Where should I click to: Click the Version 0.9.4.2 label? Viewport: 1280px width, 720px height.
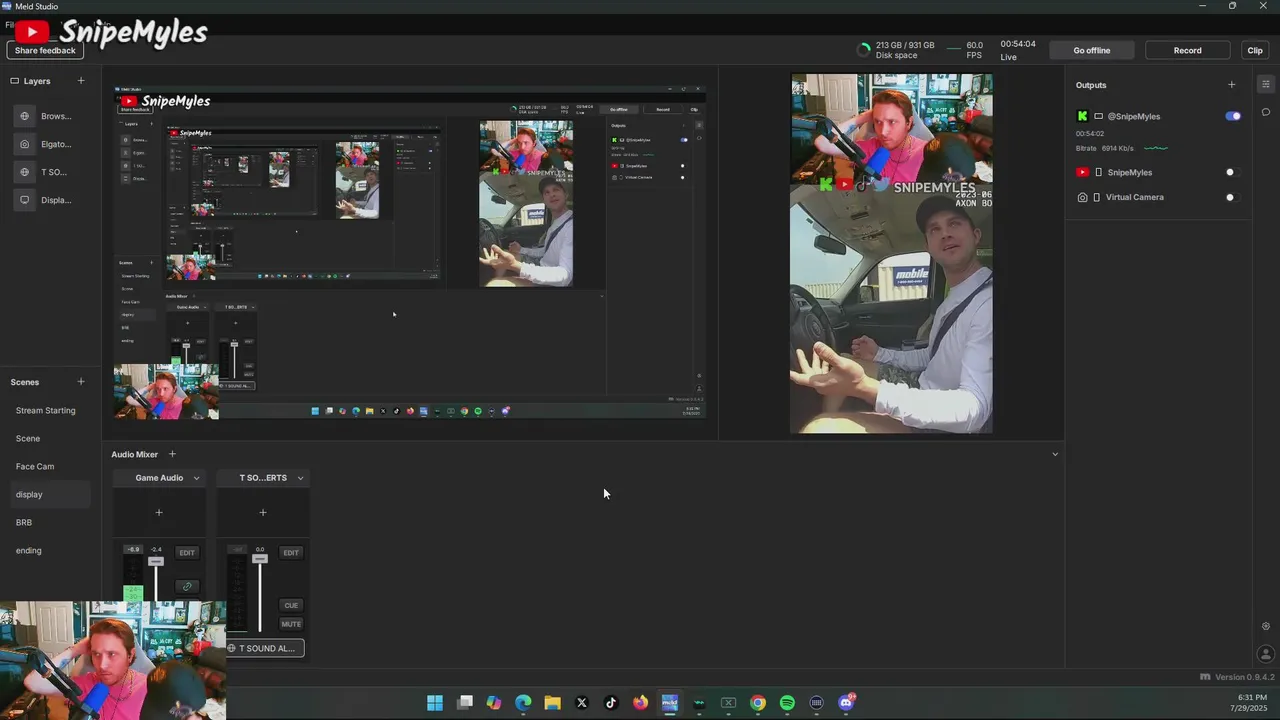pyautogui.click(x=1245, y=677)
